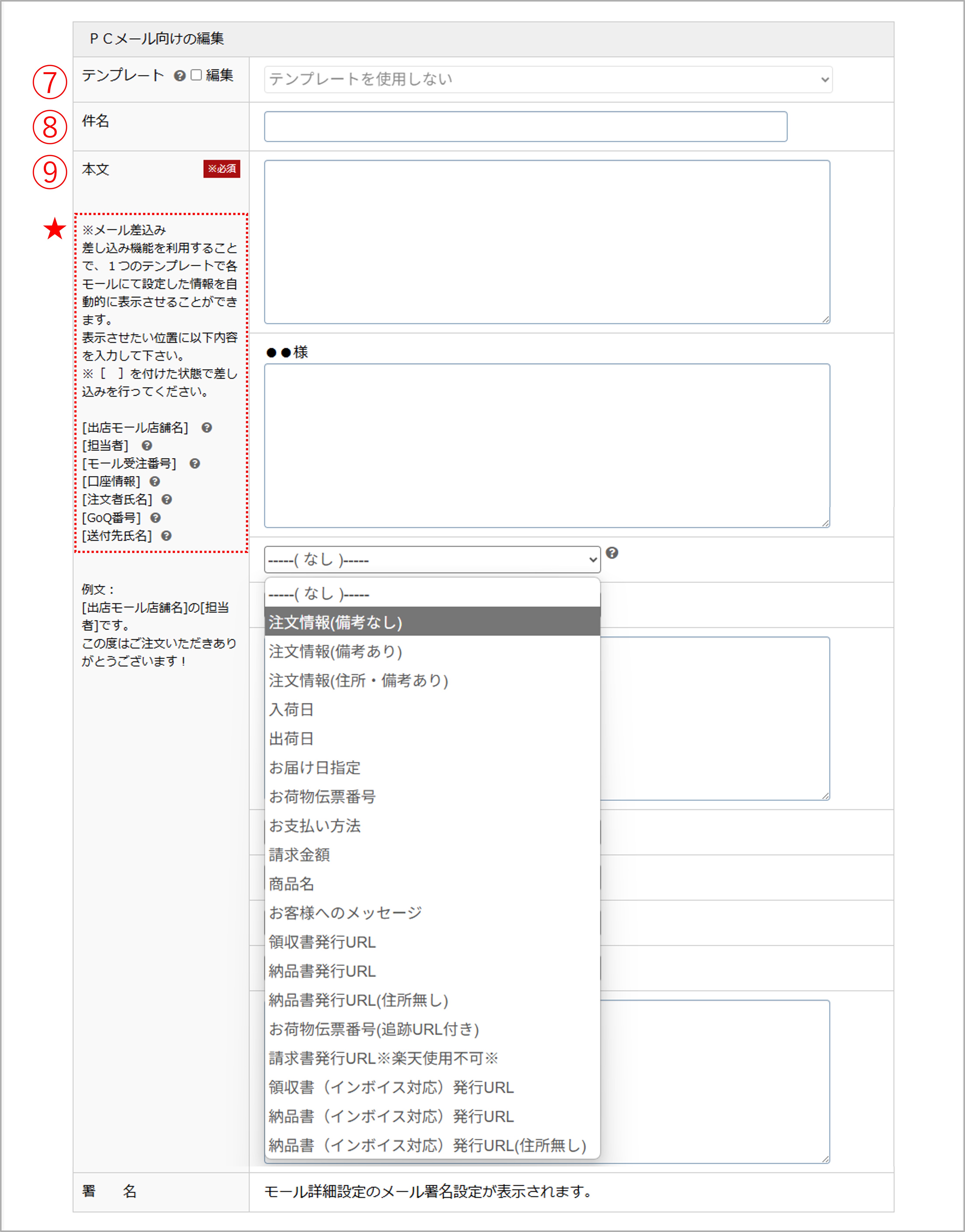This screenshot has width=965, height=1232.
Task: Click help icon next to なし dropdown
Action: pos(612,553)
